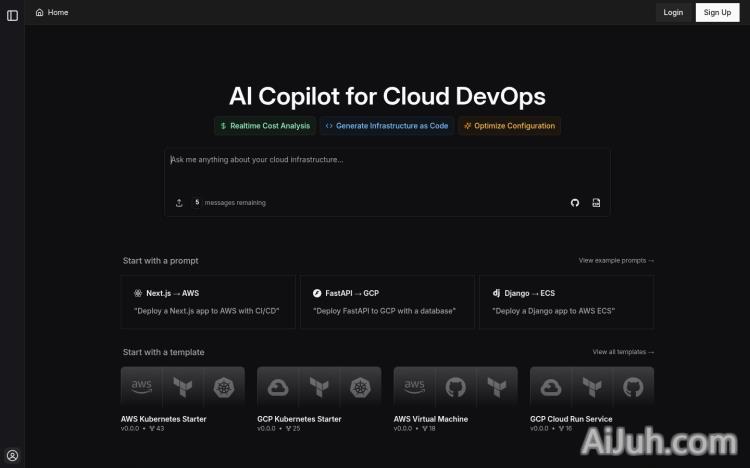Click Terraform icon on GCP Cloud Run Service
Viewport: 750px width, 468px height.
pos(591,387)
